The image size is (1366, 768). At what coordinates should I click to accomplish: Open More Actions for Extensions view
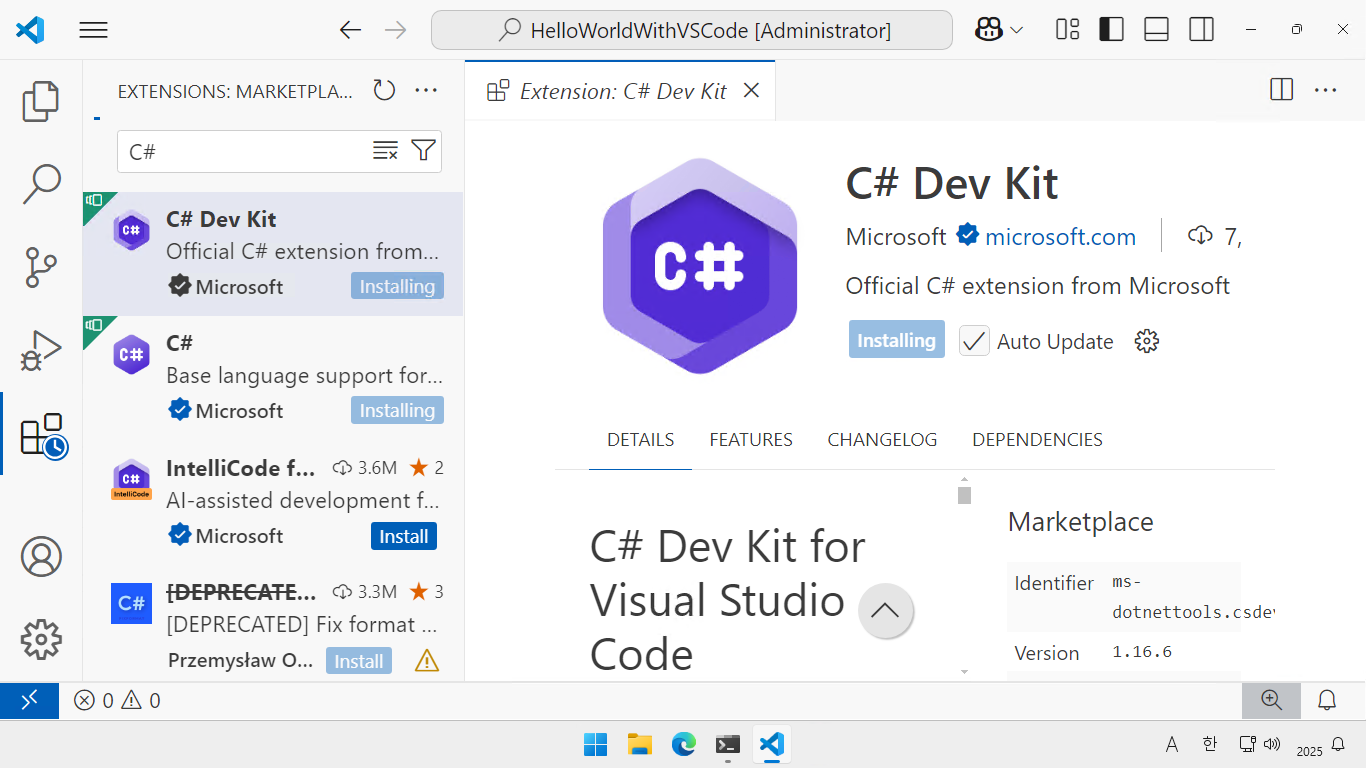pos(426,90)
